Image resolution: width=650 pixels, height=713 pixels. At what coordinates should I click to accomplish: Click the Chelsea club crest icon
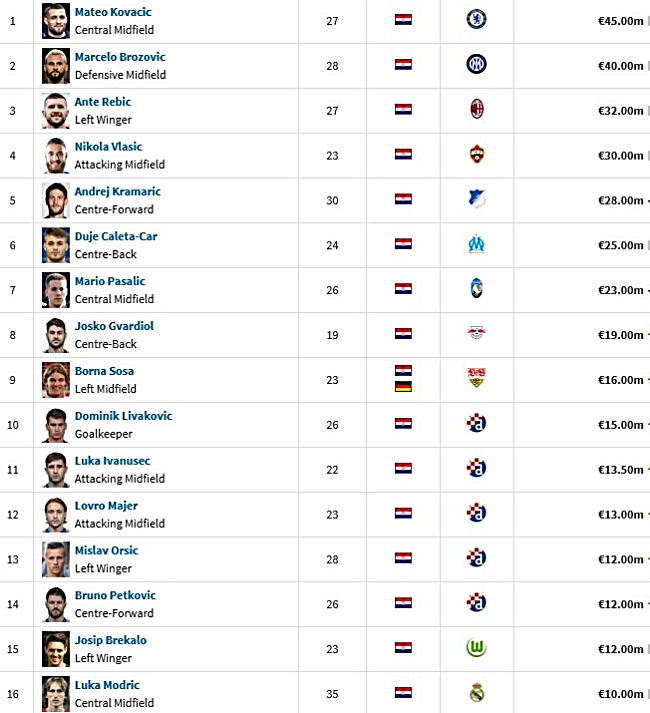pos(476,20)
